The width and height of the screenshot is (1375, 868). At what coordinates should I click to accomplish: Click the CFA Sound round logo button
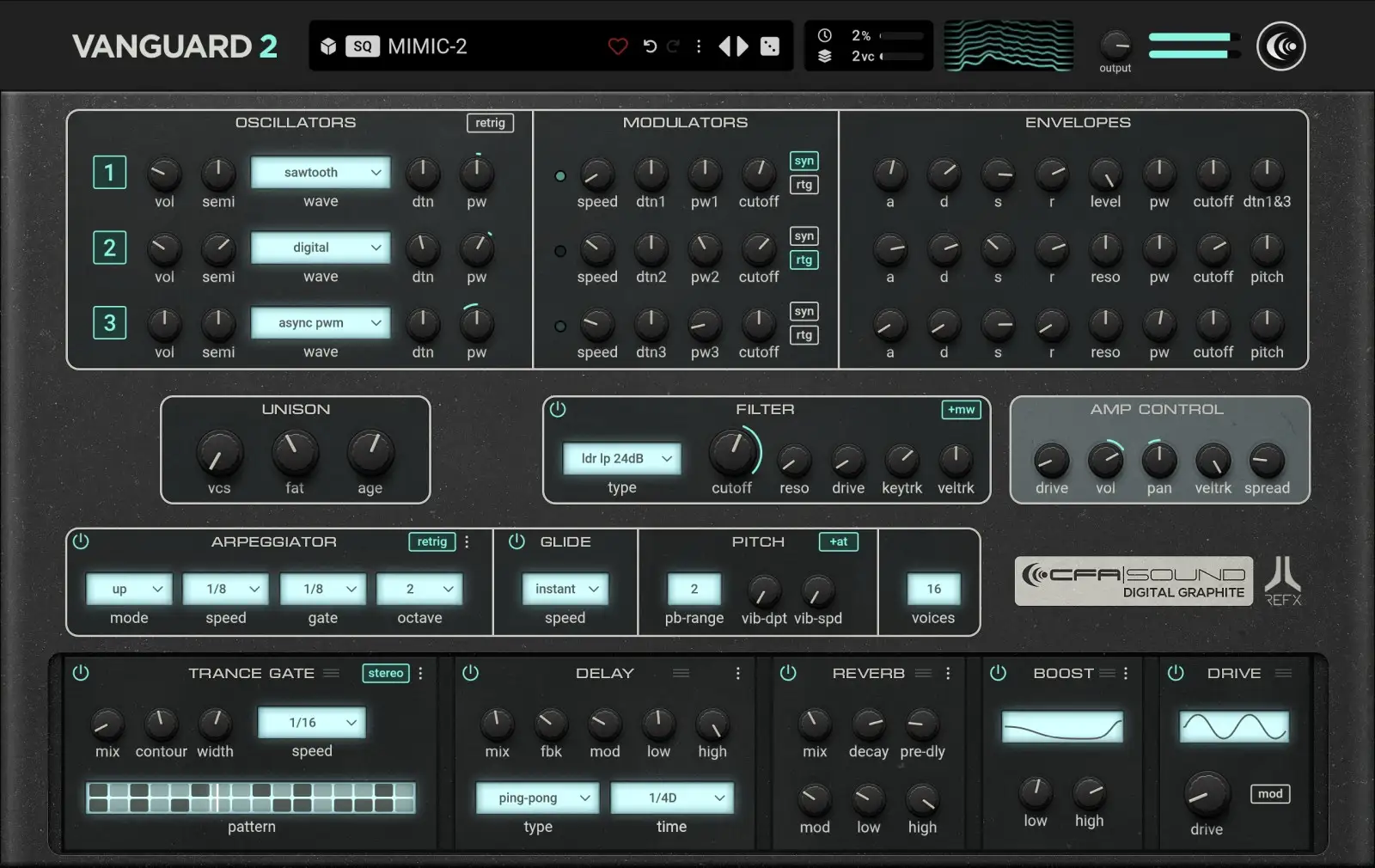pyautogui.click(x=1280, y=46)
